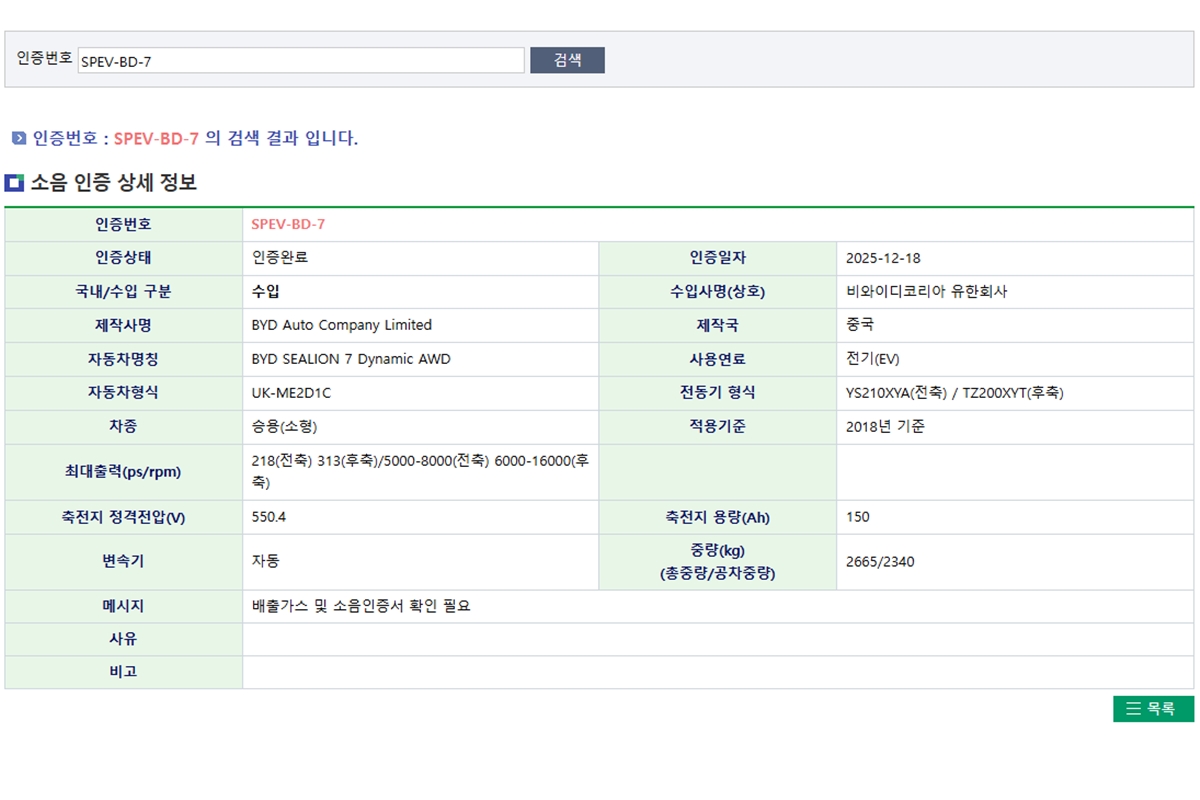The image size is (1200, 800).
Task: Select the date 2025-12-18
Action: click(883, 258)
